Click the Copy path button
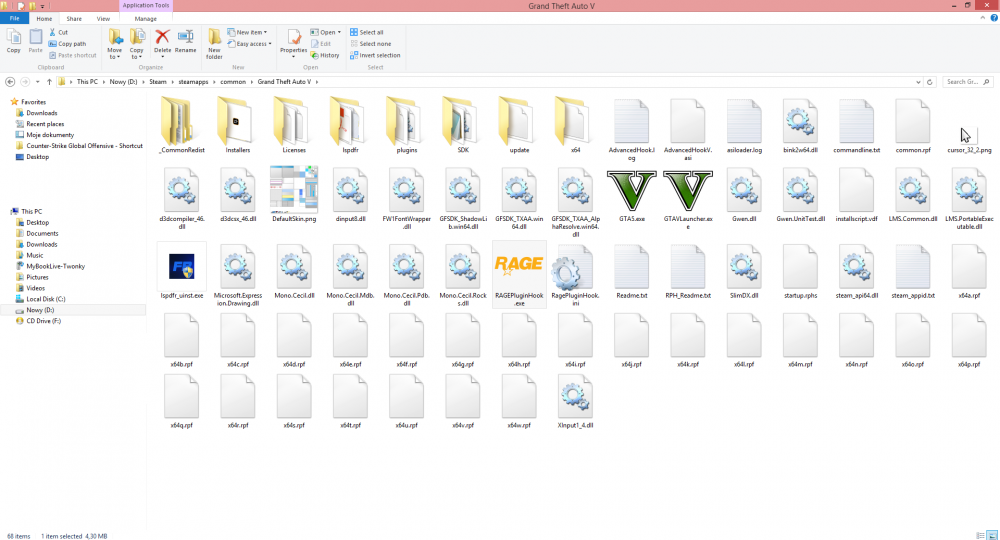 (x=68, y=44)
